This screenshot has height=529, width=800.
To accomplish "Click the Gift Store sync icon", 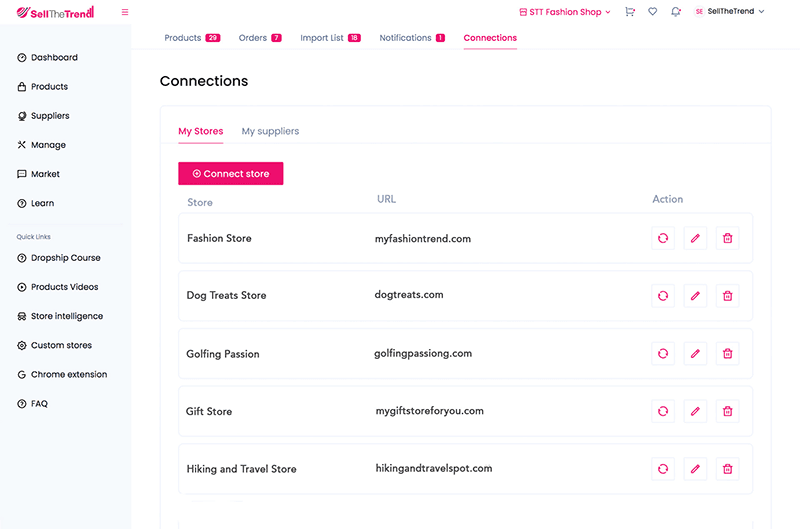I will (x=662, y=411).
